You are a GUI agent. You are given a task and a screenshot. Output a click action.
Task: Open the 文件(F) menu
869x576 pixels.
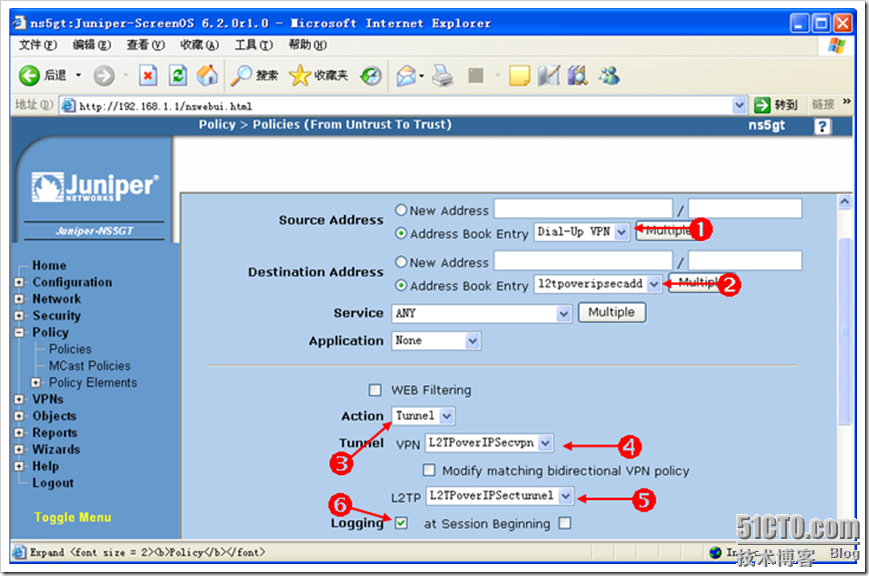click(37, 45)
